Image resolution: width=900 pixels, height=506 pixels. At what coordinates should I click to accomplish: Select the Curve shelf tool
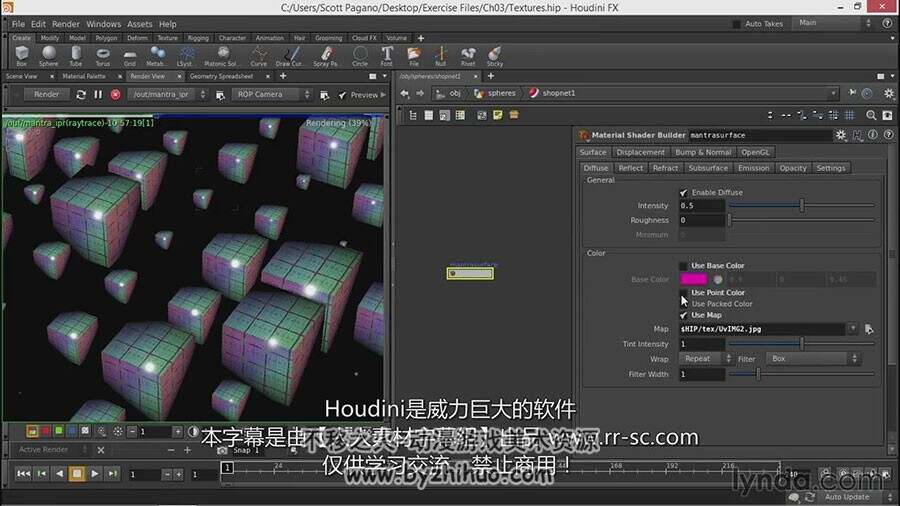[x=259, y=56]
